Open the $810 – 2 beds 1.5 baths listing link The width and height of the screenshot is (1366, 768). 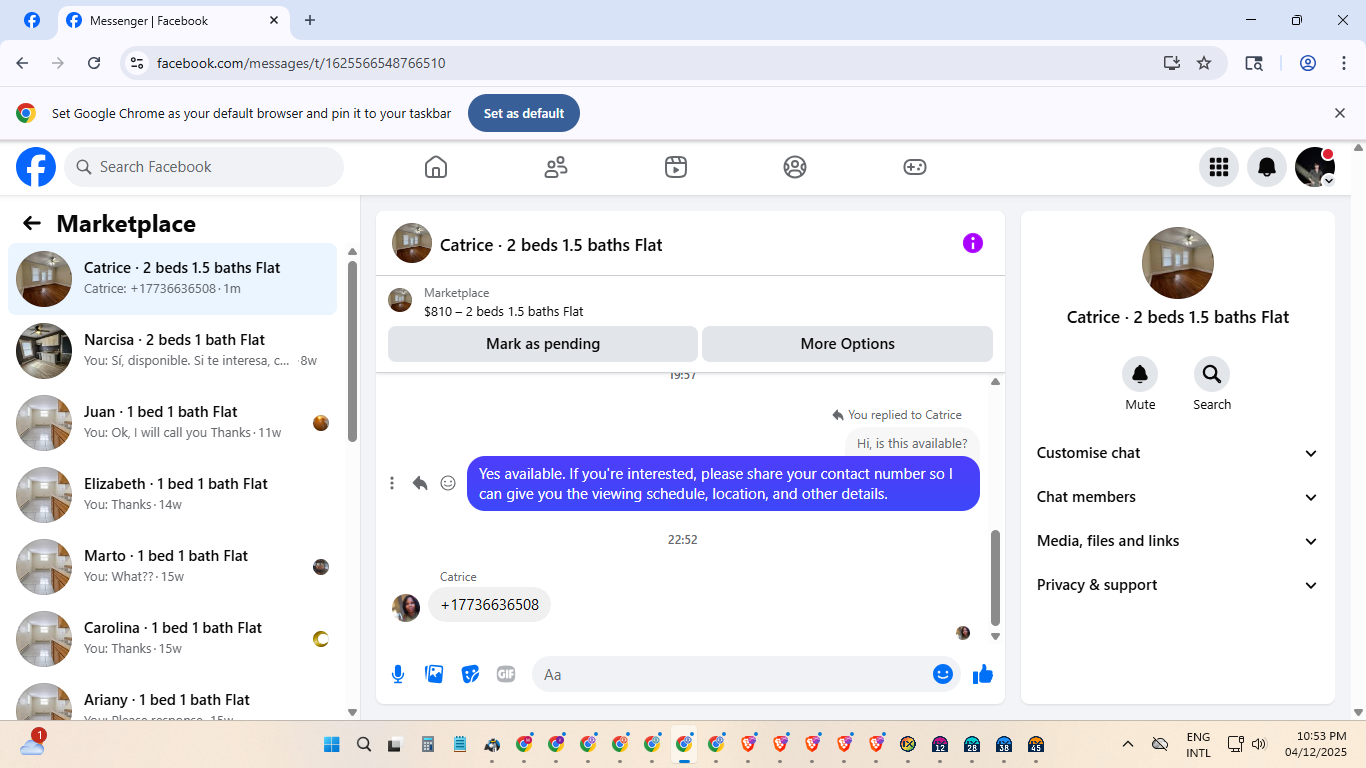click(504, 311)
